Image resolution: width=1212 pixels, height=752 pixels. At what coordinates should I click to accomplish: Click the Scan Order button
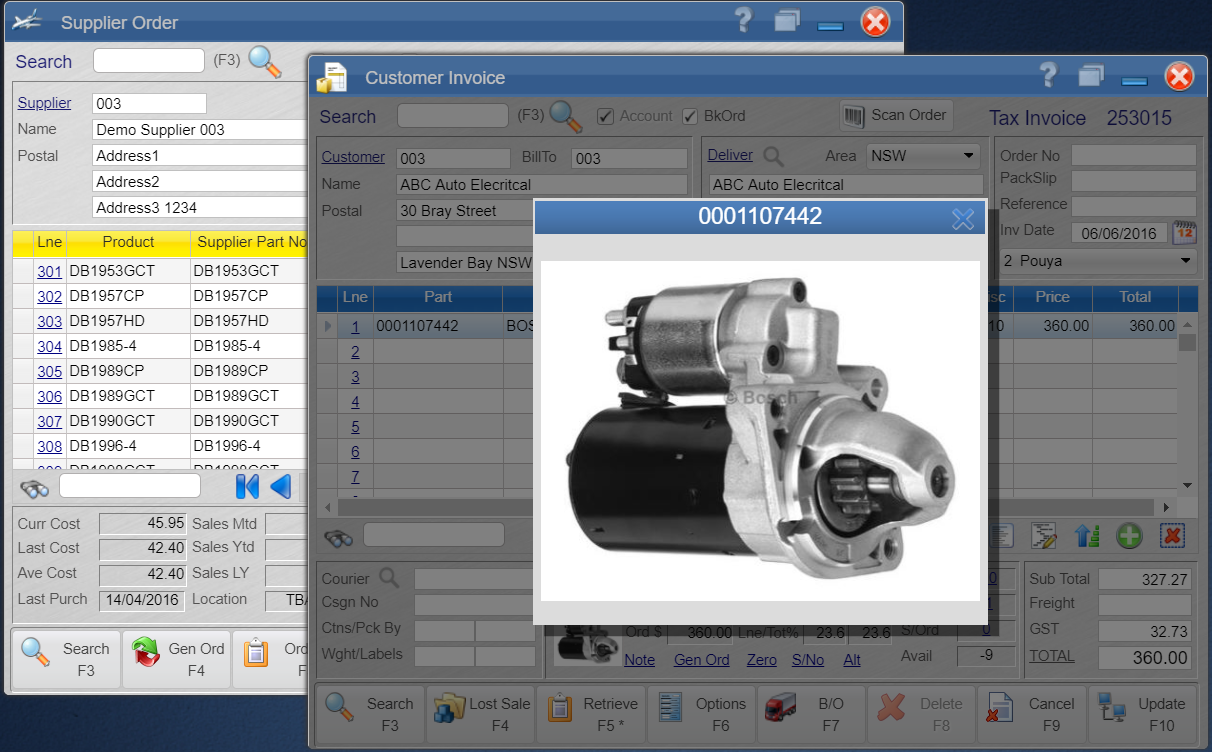(x=895, y=116)
